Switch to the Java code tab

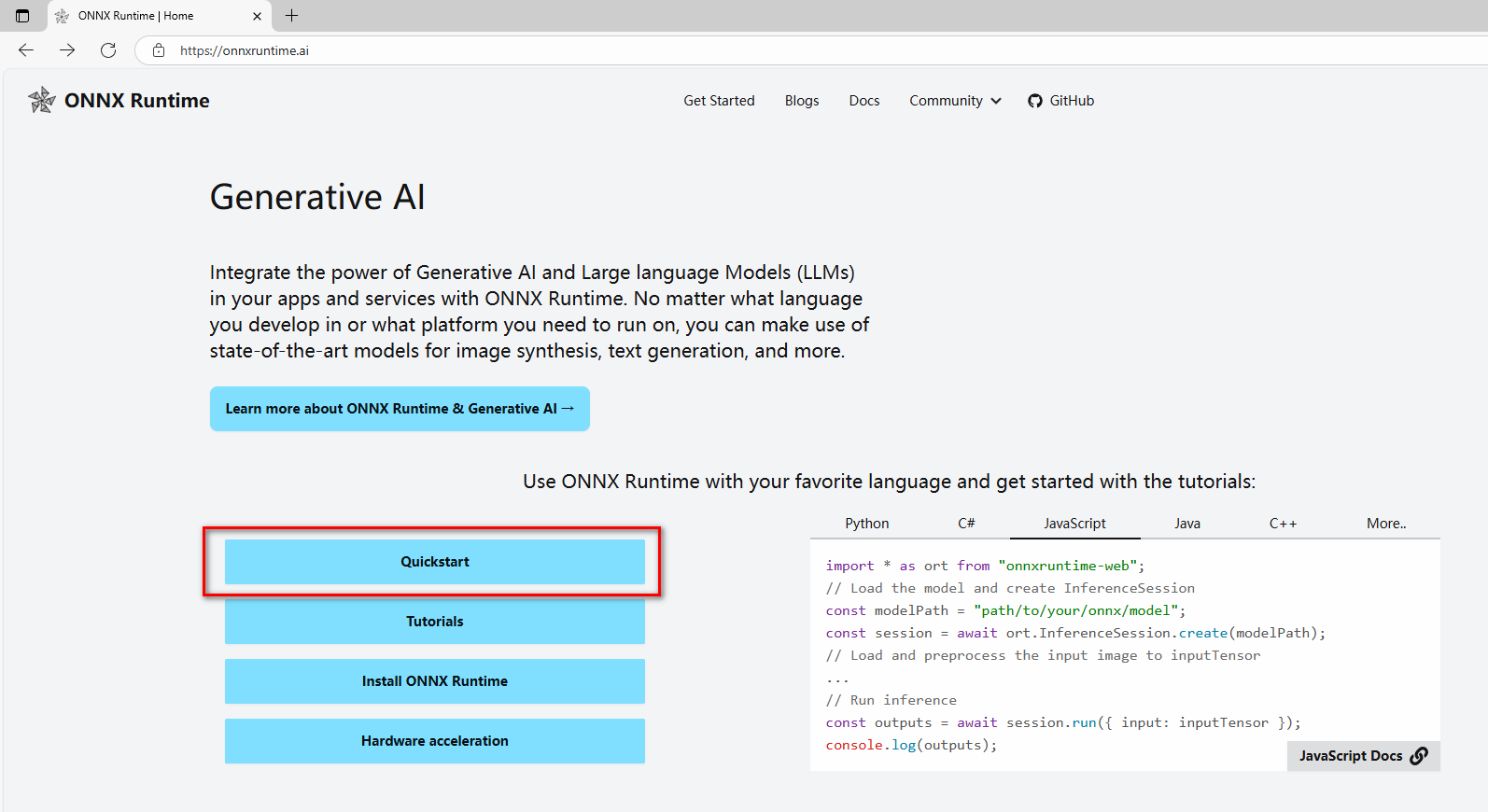point(1187,524)
